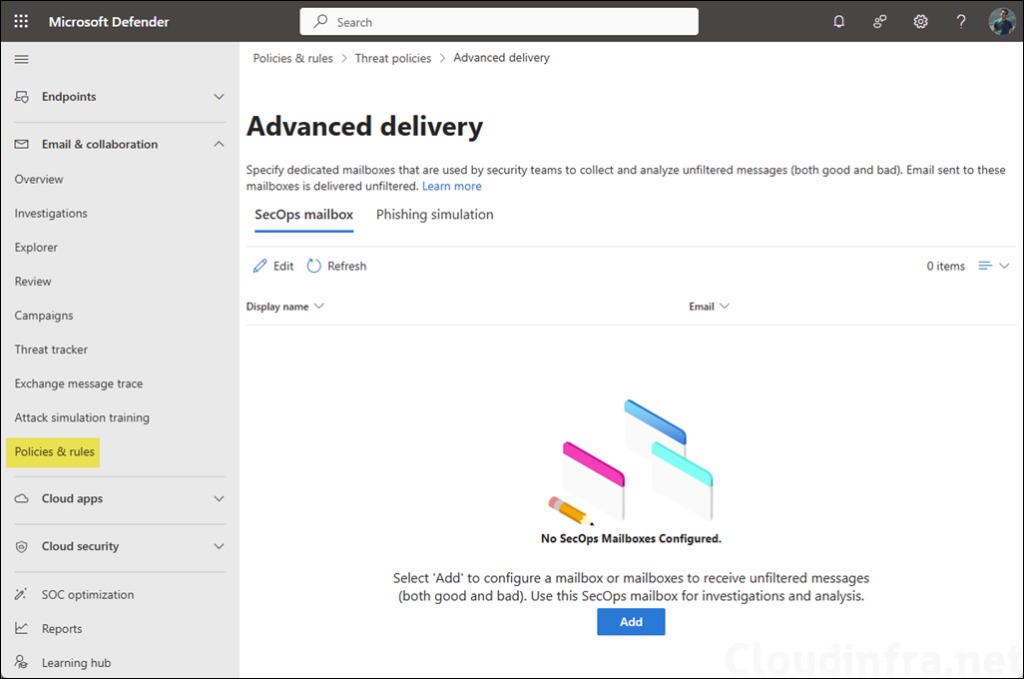1024x679 pixels.
Task: Open the view options list dropdown
Action: pyautogui.click(x=993, y=266)
